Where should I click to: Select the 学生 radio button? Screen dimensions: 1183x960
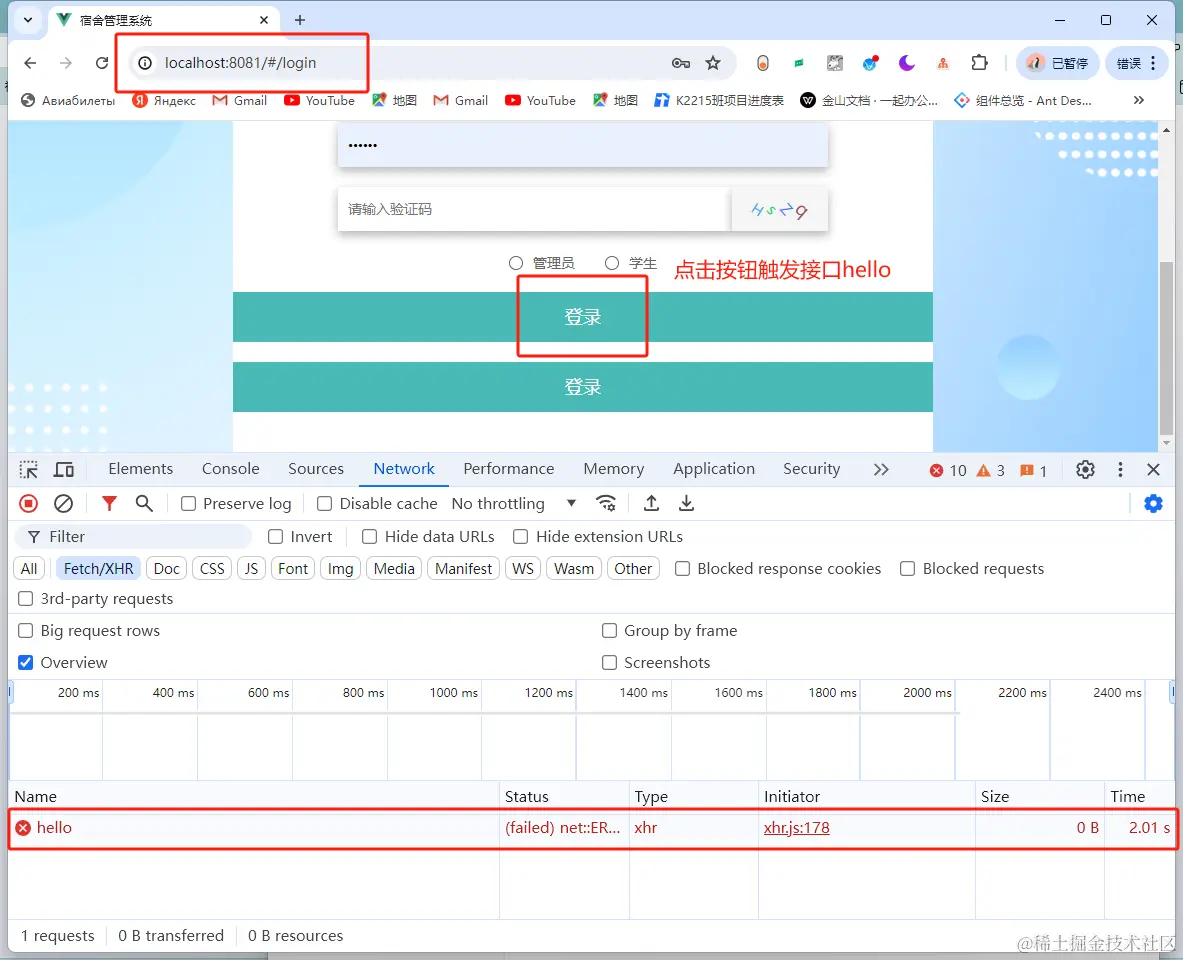pyautogui.click(x=612, y=263)
